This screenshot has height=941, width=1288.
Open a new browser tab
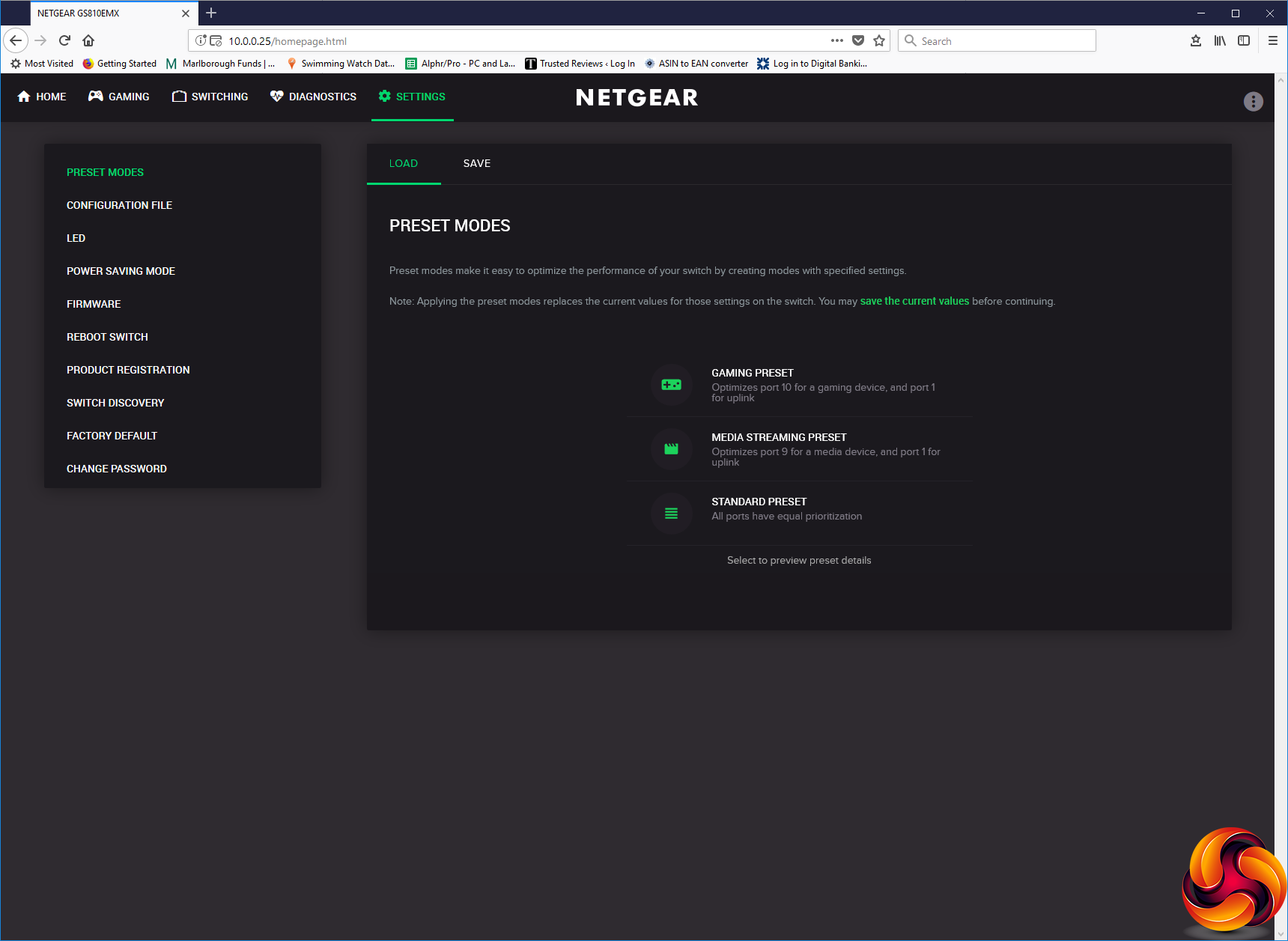(x=211, y=13)
